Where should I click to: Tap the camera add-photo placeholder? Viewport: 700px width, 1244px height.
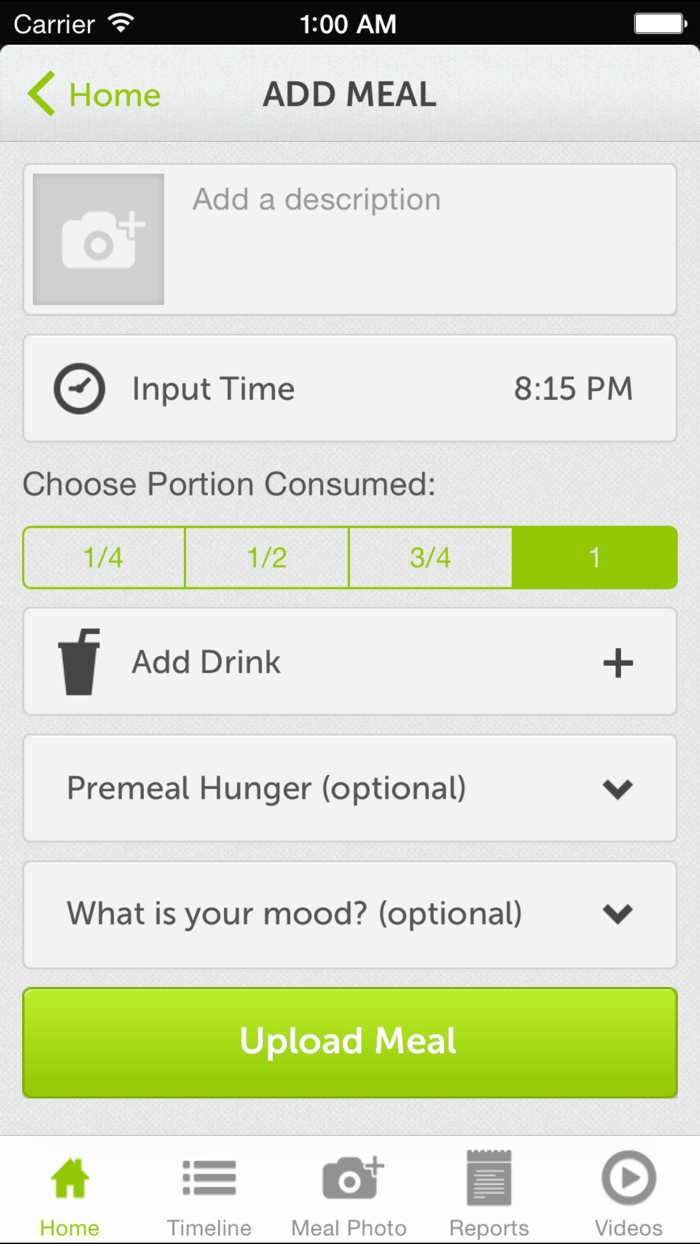tap(98, 239)
